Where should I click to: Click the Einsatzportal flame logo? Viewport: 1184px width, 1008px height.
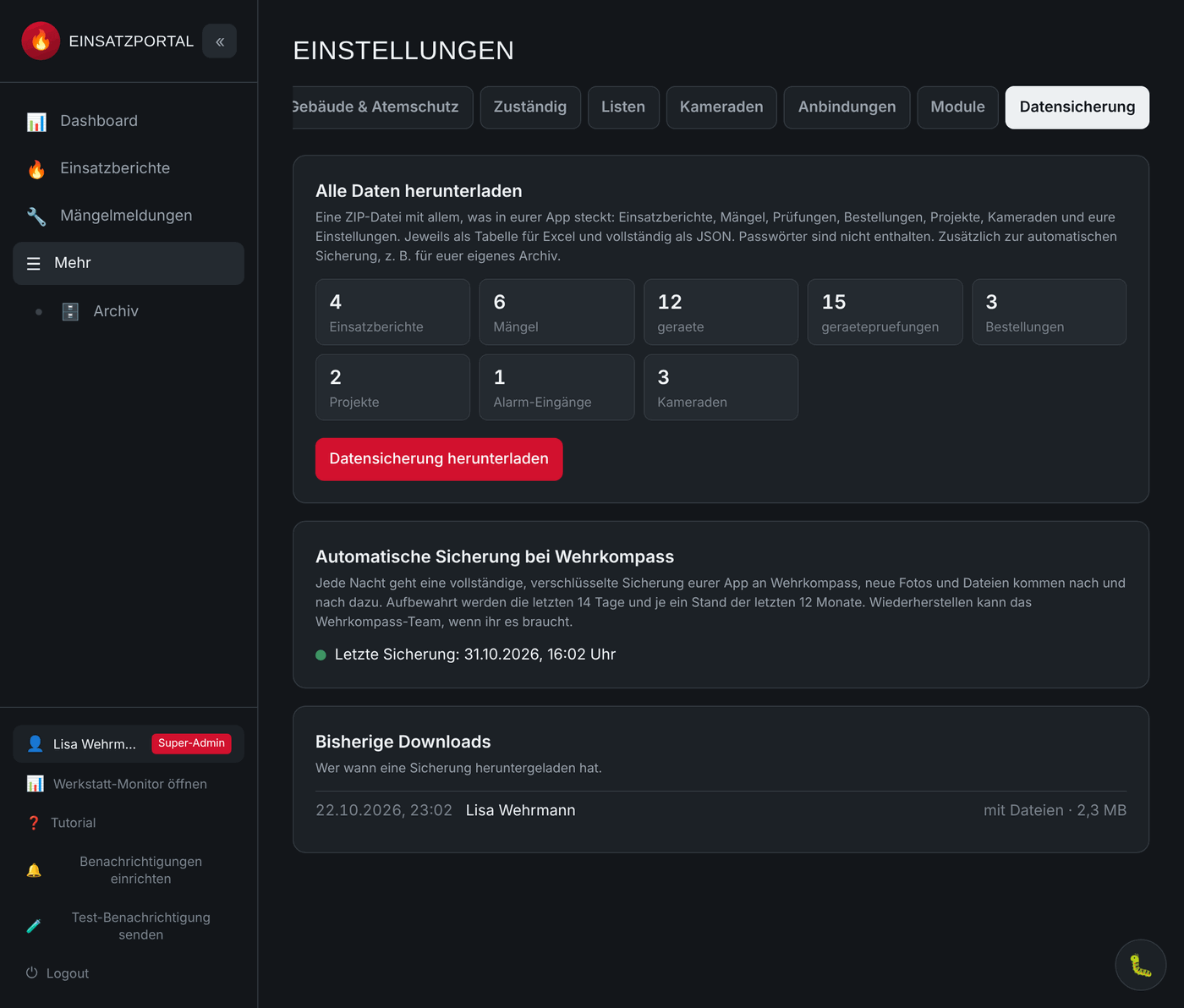[x=41, y=41]
